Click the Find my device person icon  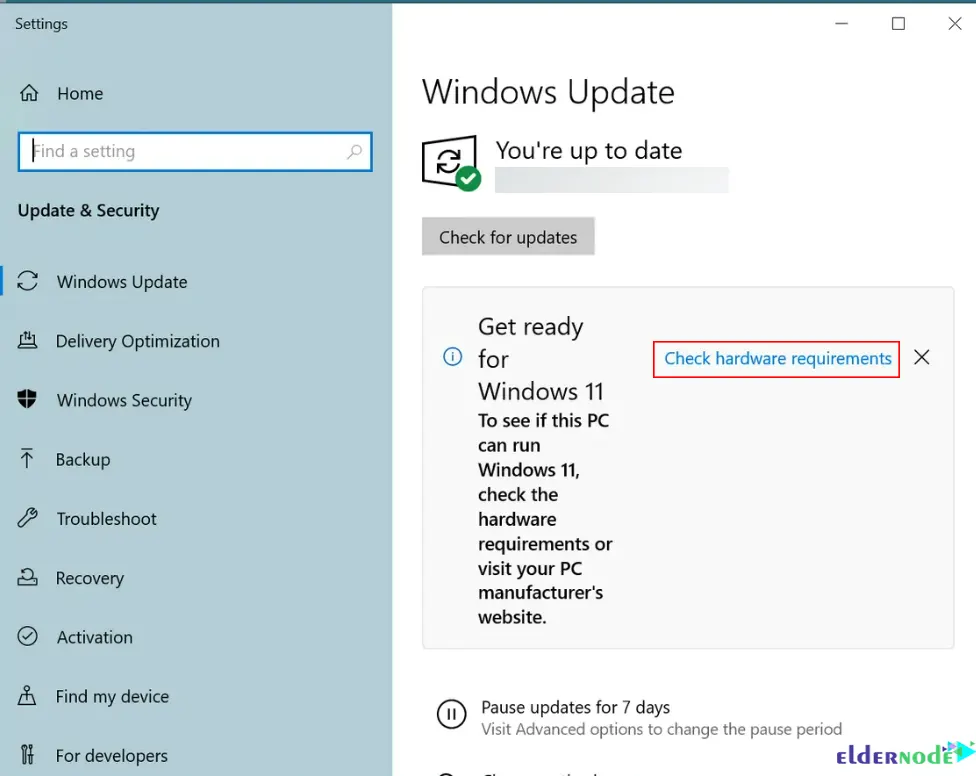(x=27, y=696)
